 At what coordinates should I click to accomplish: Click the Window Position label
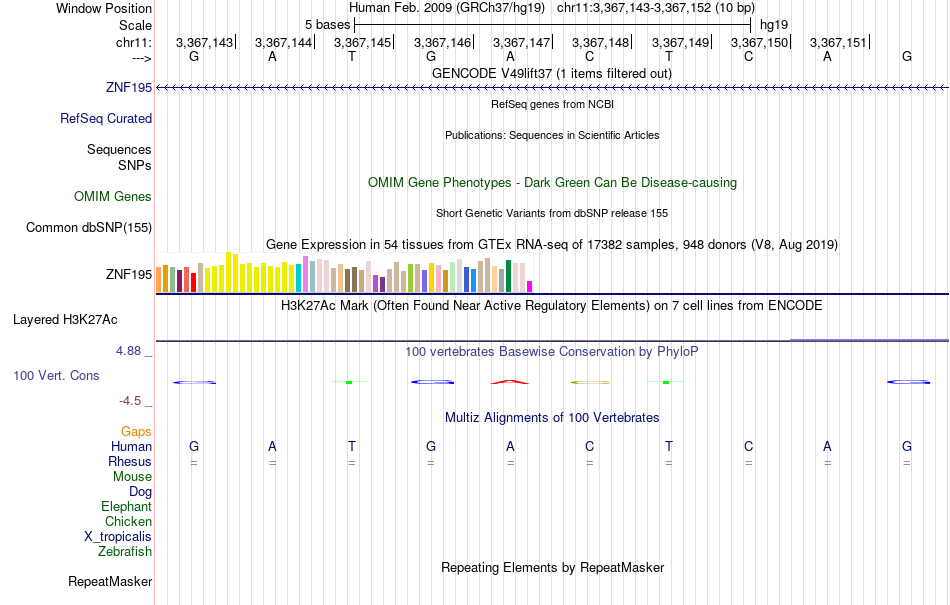104,8
